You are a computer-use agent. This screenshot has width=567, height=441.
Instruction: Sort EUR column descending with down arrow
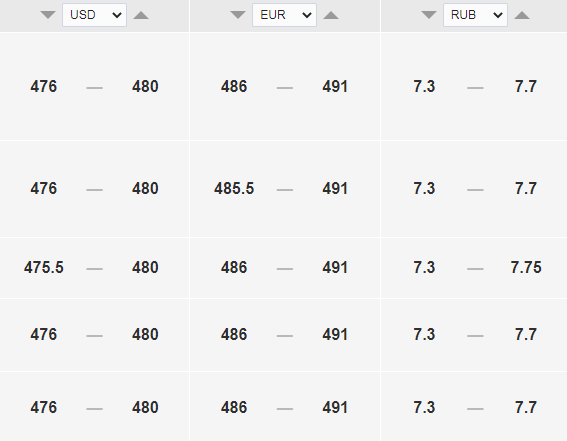(238, 15)
